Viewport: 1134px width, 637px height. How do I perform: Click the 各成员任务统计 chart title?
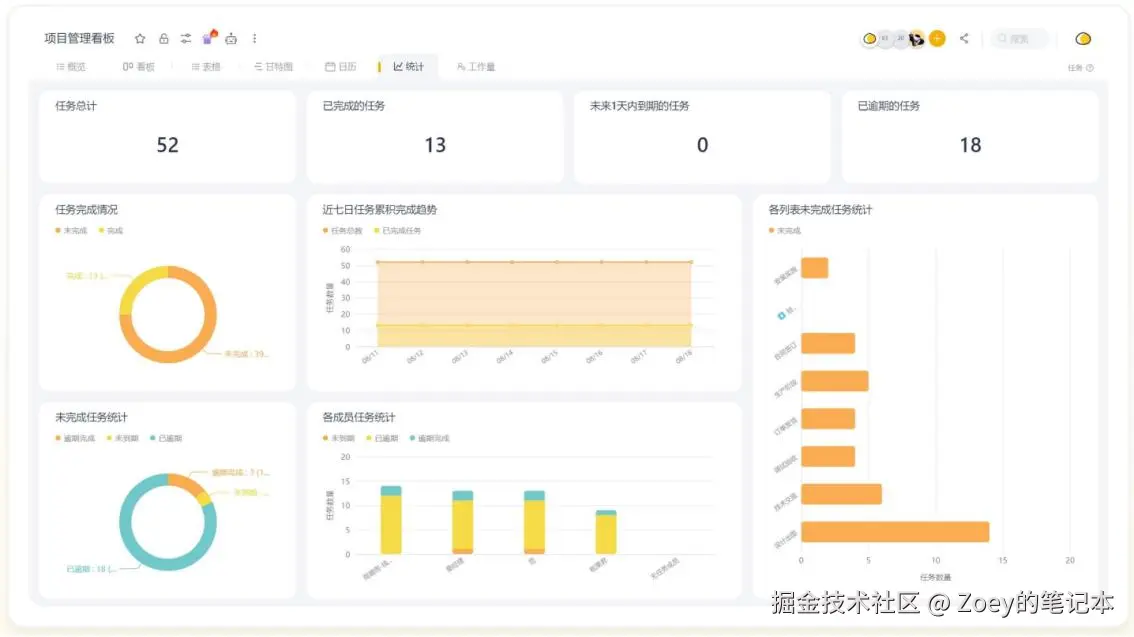pos(359,417)
